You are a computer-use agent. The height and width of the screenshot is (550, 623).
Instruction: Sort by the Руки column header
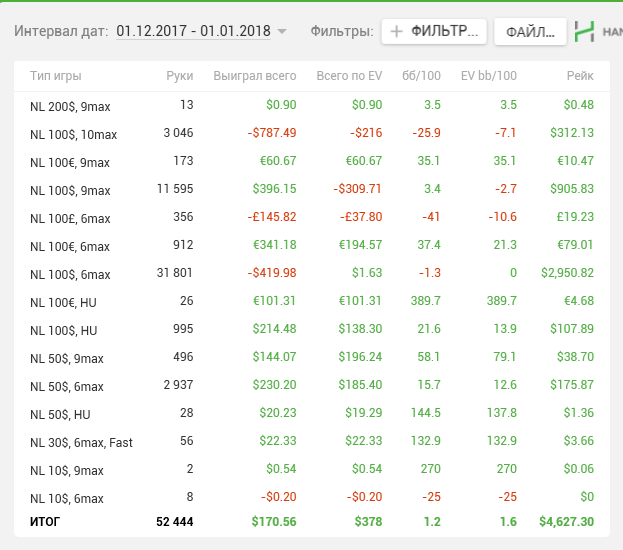(x=180, y=76)
